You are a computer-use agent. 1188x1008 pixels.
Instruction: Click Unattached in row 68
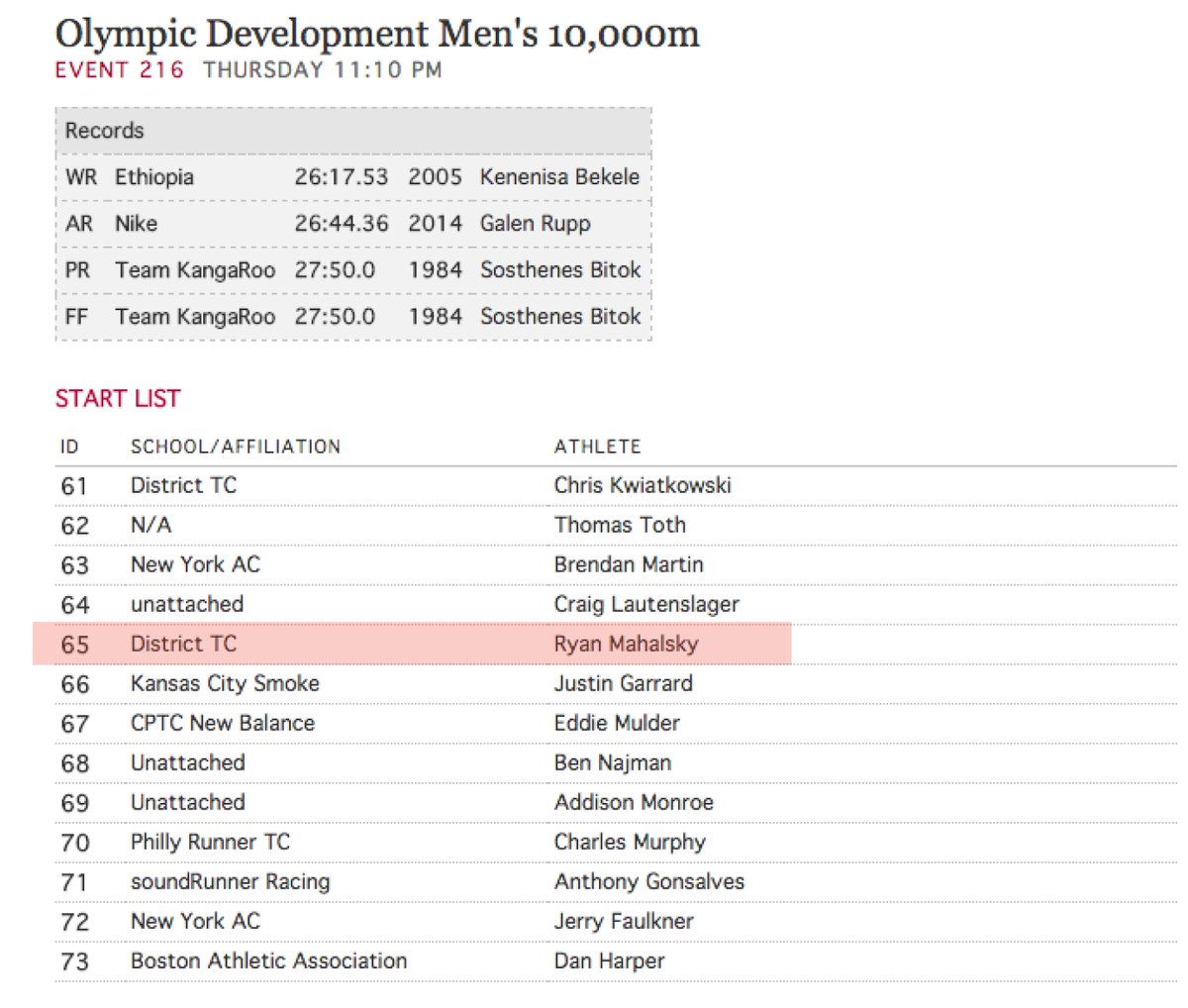(x=187, y=762)
